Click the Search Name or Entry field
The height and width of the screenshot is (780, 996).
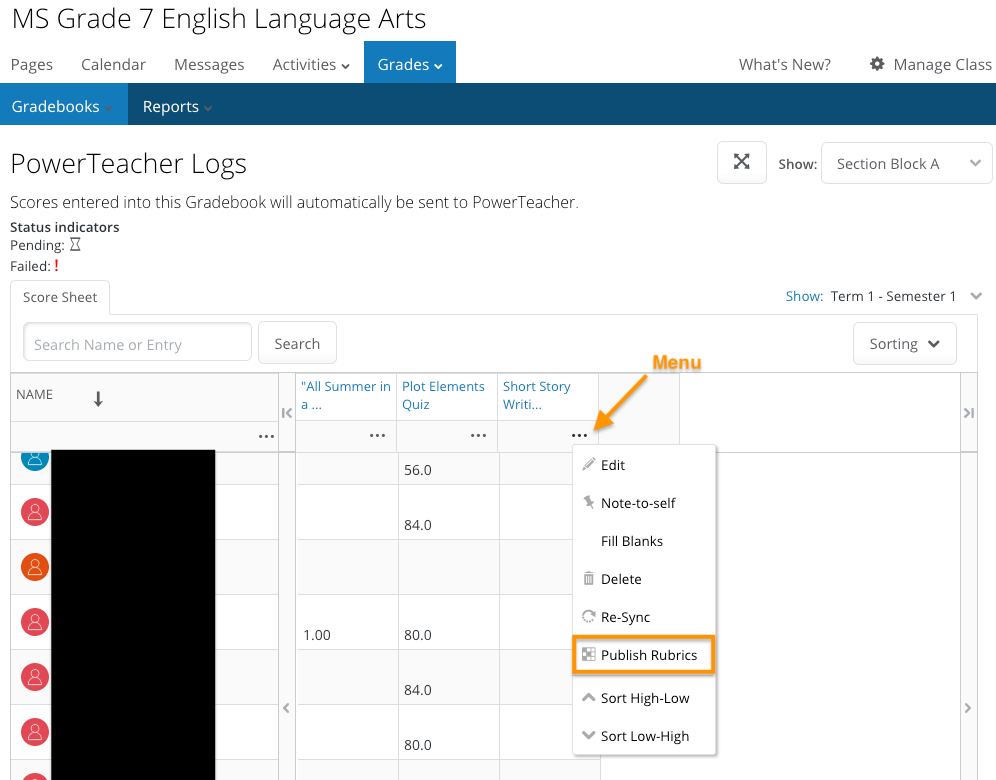point(138,344)
